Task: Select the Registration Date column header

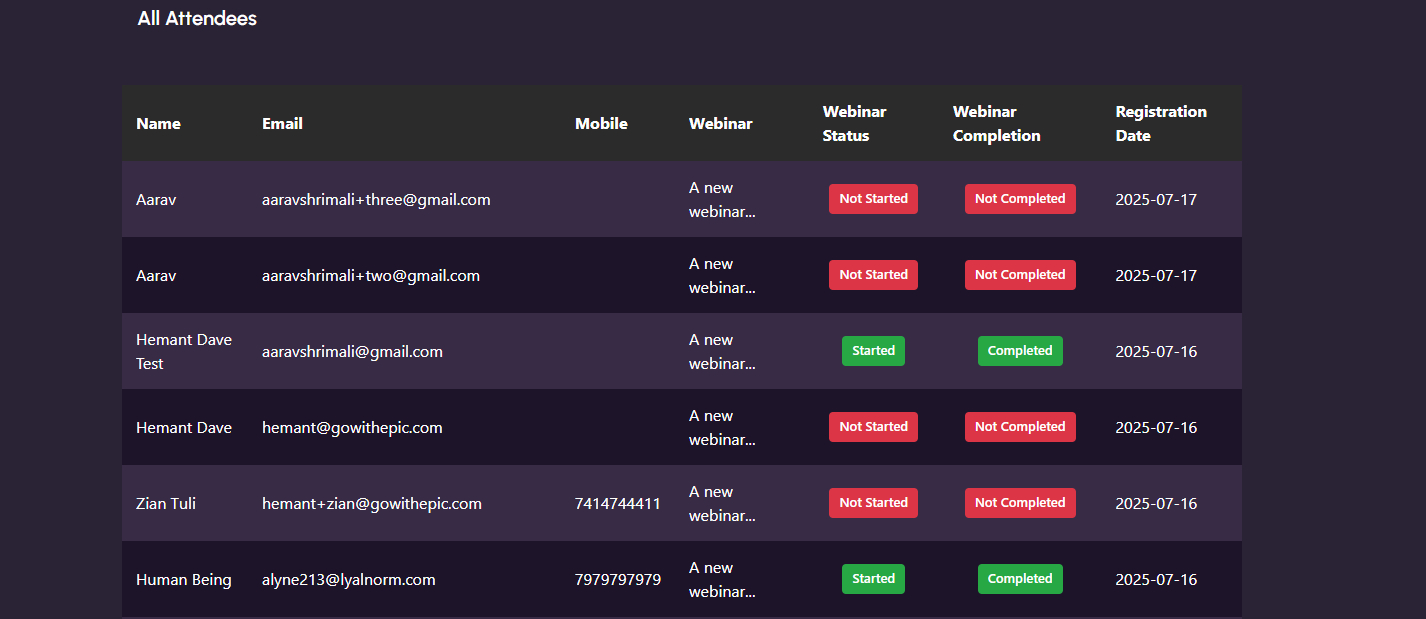Action: click(x=1160, y=124)
